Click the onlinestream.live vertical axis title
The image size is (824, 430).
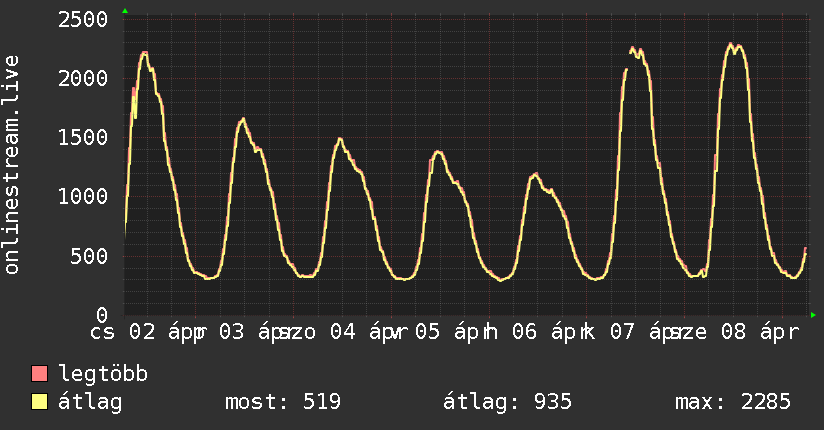coord(12,166)
